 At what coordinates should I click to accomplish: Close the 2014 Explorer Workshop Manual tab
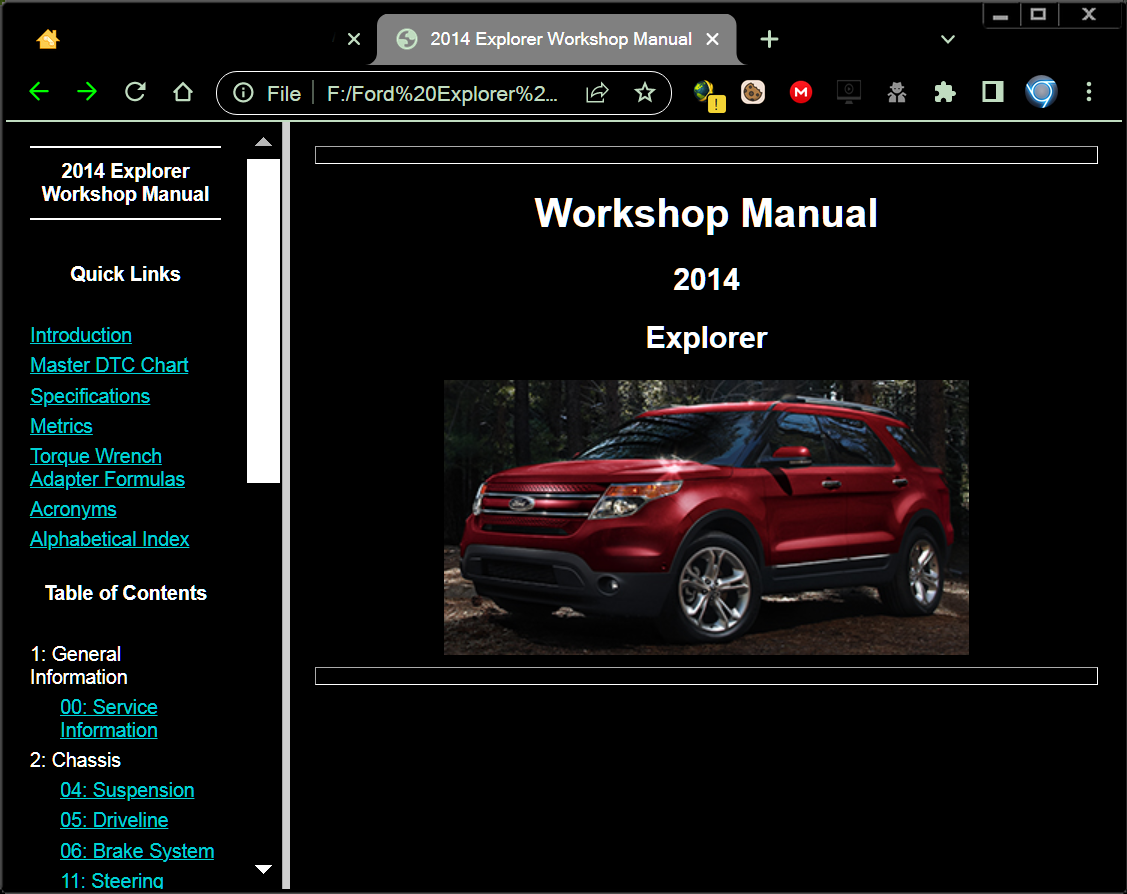click(712, 40)
